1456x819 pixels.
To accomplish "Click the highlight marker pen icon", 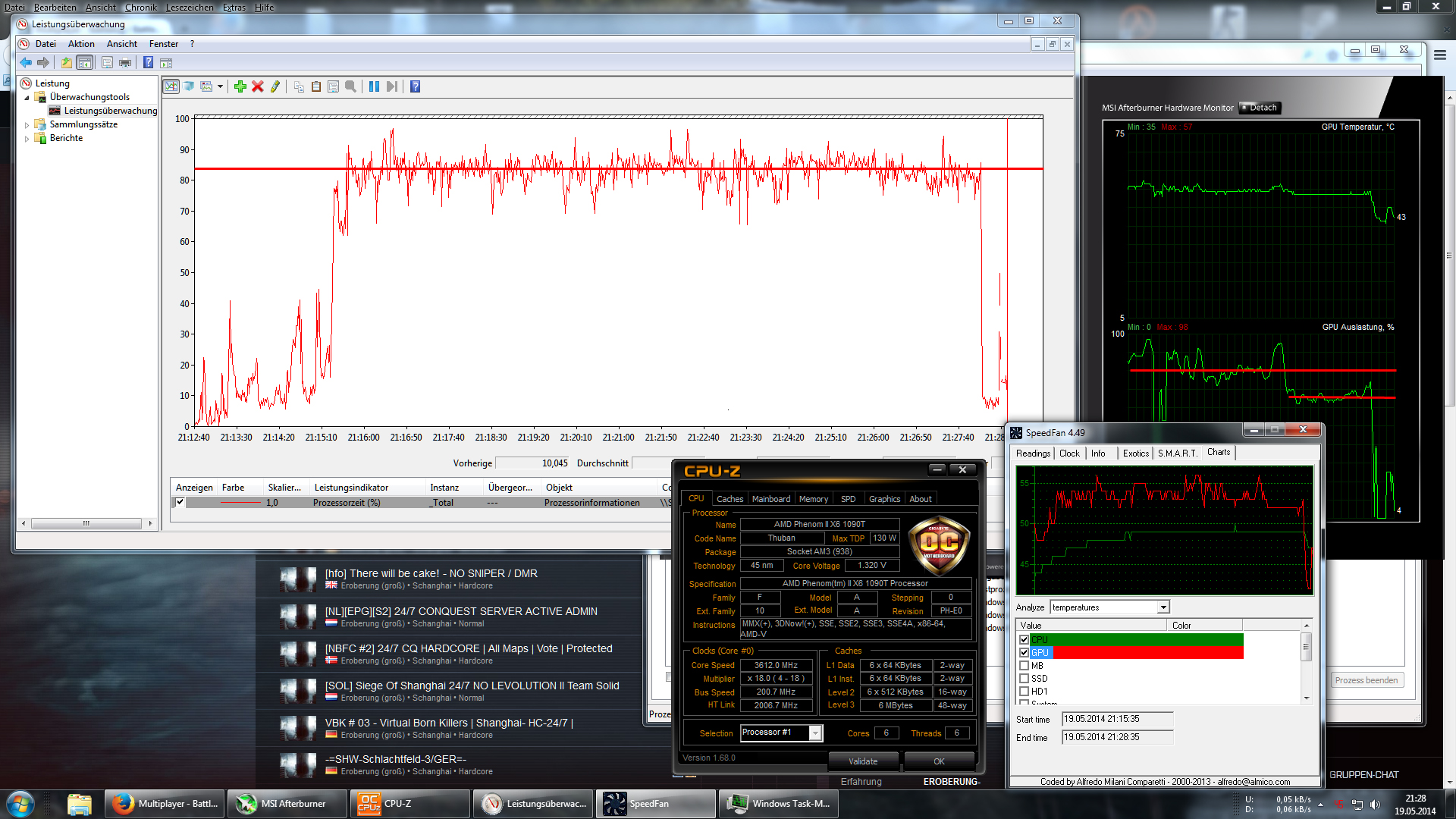I will tap(275, 86).
